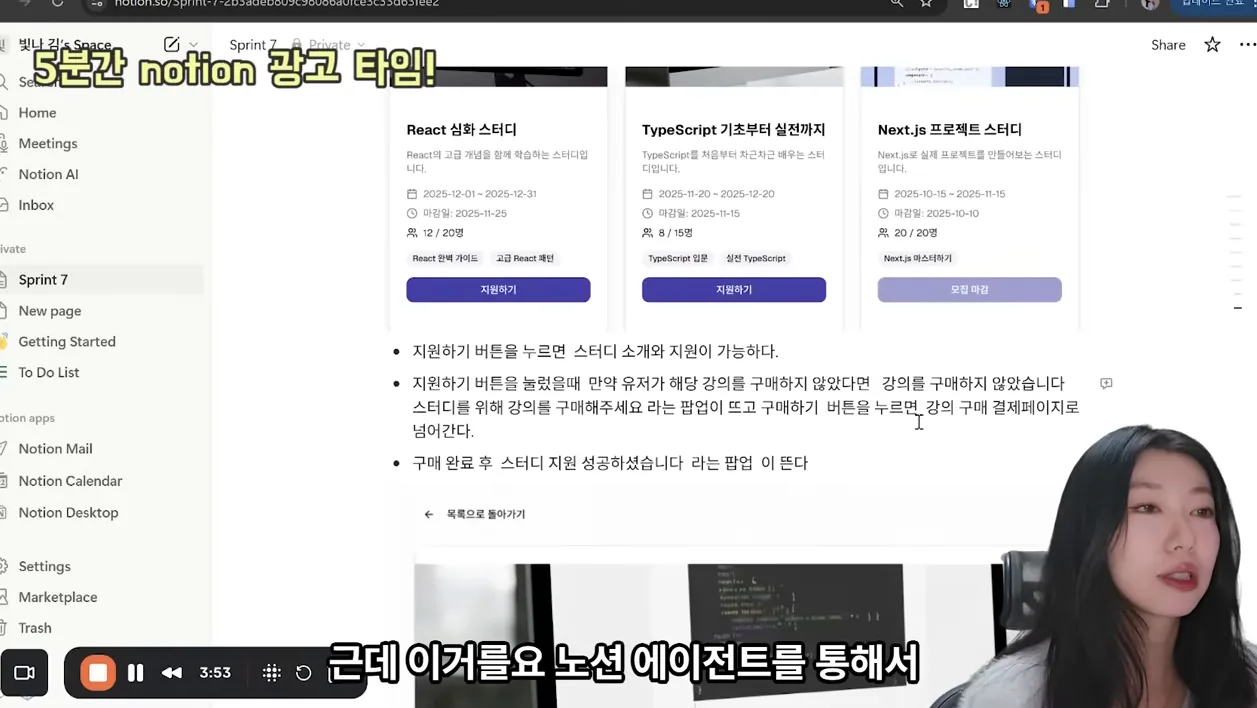Image resolution: width=1257 pixels, height=708 pixels.
Task: Click 지원하기 on React 심화 스터디 card
Action: pos(498,290)
